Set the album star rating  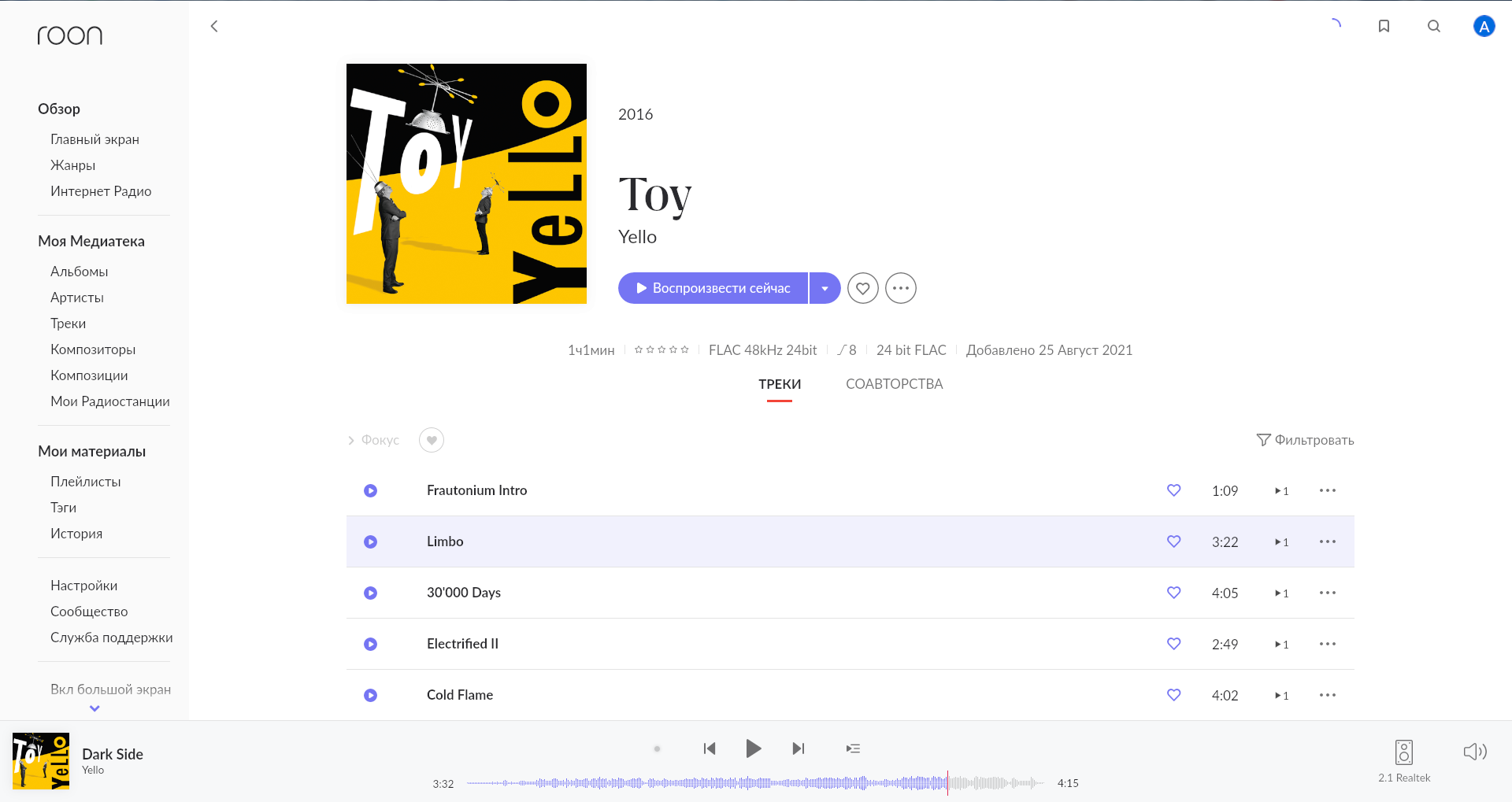661,349
